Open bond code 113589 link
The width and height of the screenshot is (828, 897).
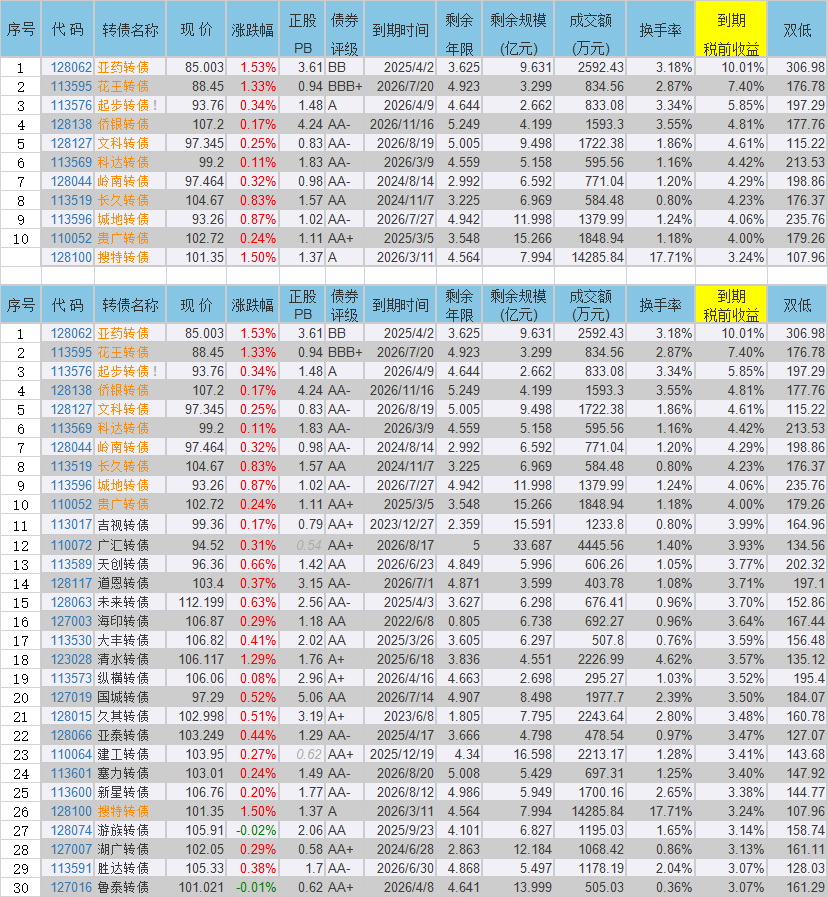71,565
